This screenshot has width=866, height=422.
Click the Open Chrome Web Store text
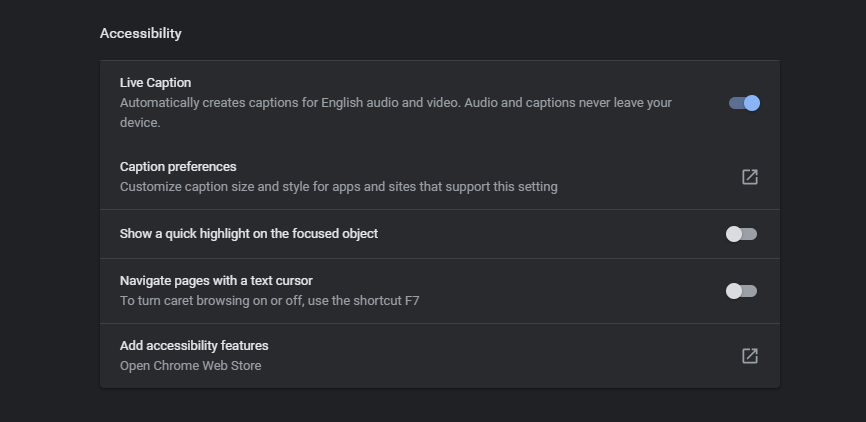(x=191, y=366)
